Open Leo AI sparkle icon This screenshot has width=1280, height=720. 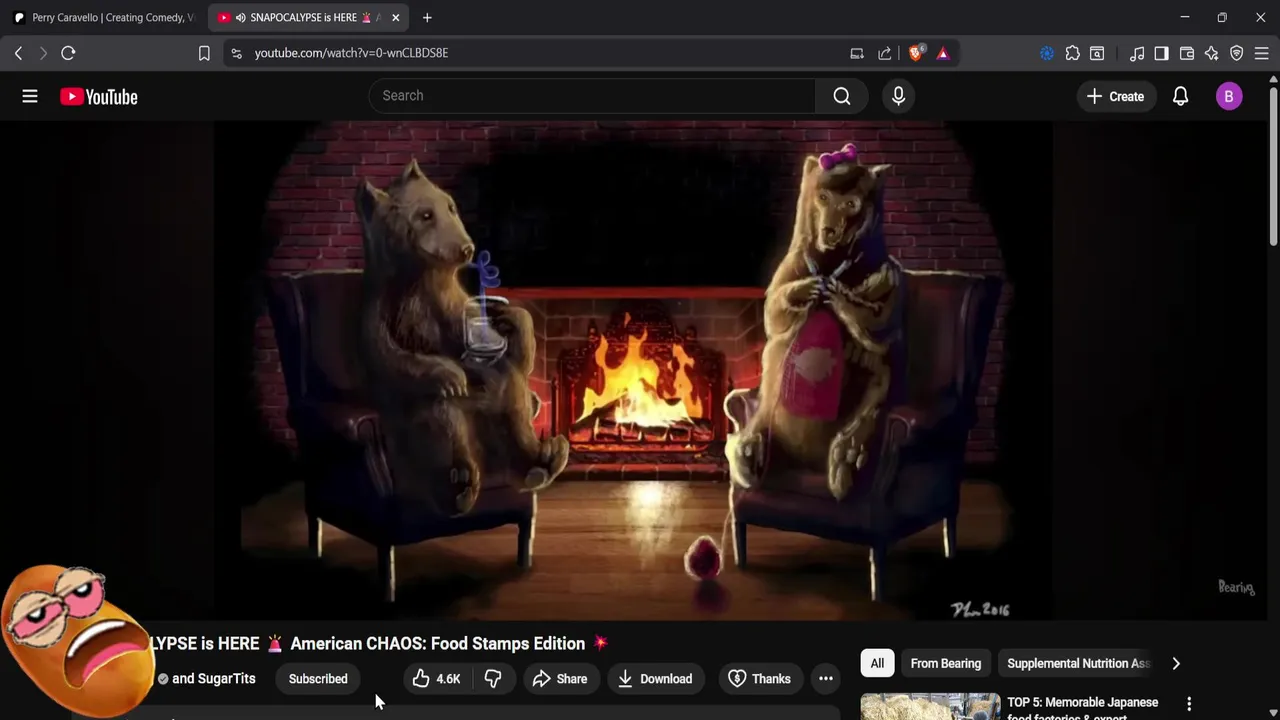pyautogui.click(x=1212, y=53)
